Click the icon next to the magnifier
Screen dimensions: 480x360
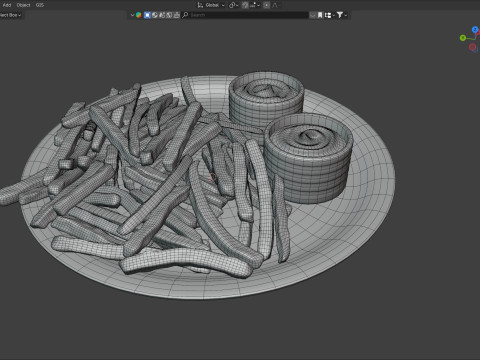[x=177, y=15]
